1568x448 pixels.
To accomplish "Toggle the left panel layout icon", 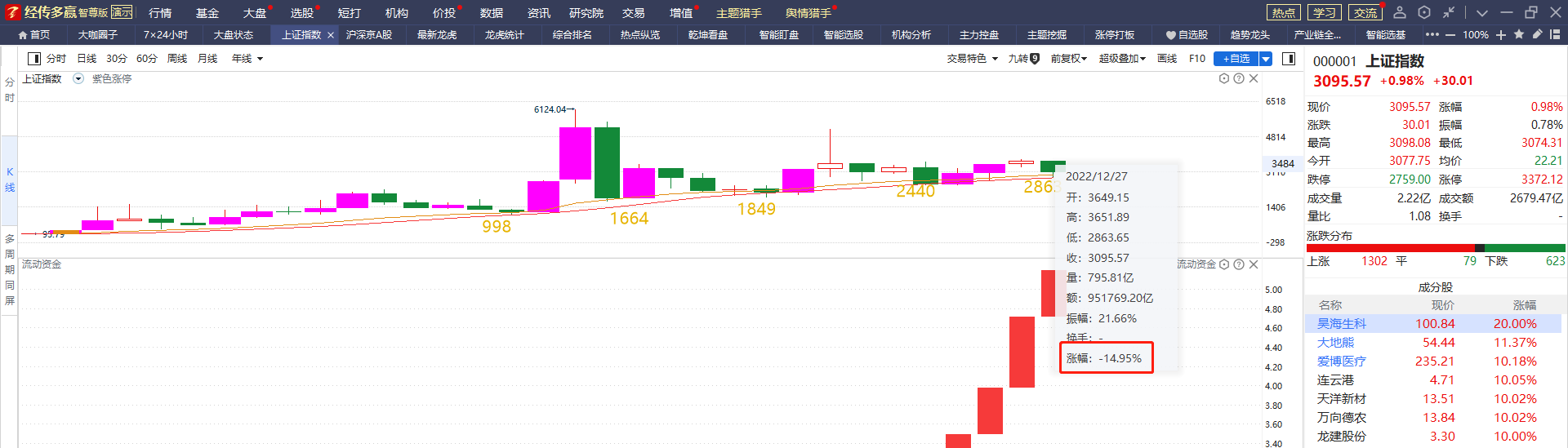I will point(34,59).
